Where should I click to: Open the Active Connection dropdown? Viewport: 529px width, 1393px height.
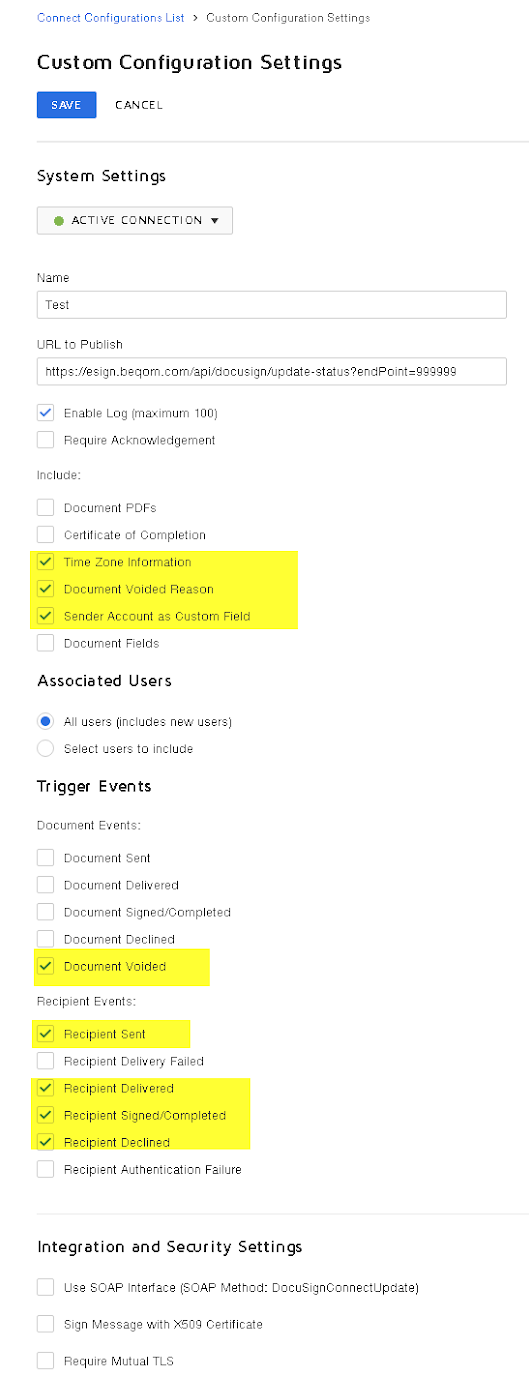[x=135, y=220]
